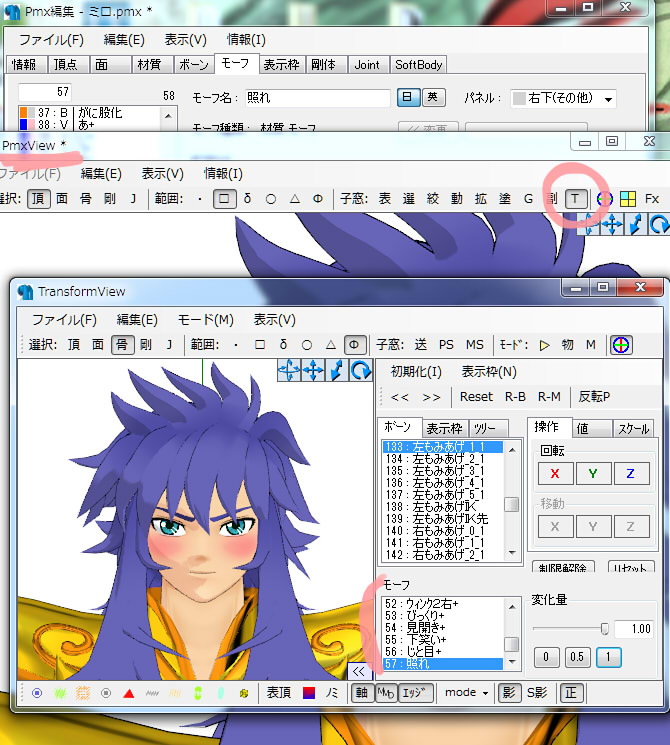The height and width of the screenshot is (745, 670).
Task: Open Fx in the PmxView toolbar
Action: [652, 199]
